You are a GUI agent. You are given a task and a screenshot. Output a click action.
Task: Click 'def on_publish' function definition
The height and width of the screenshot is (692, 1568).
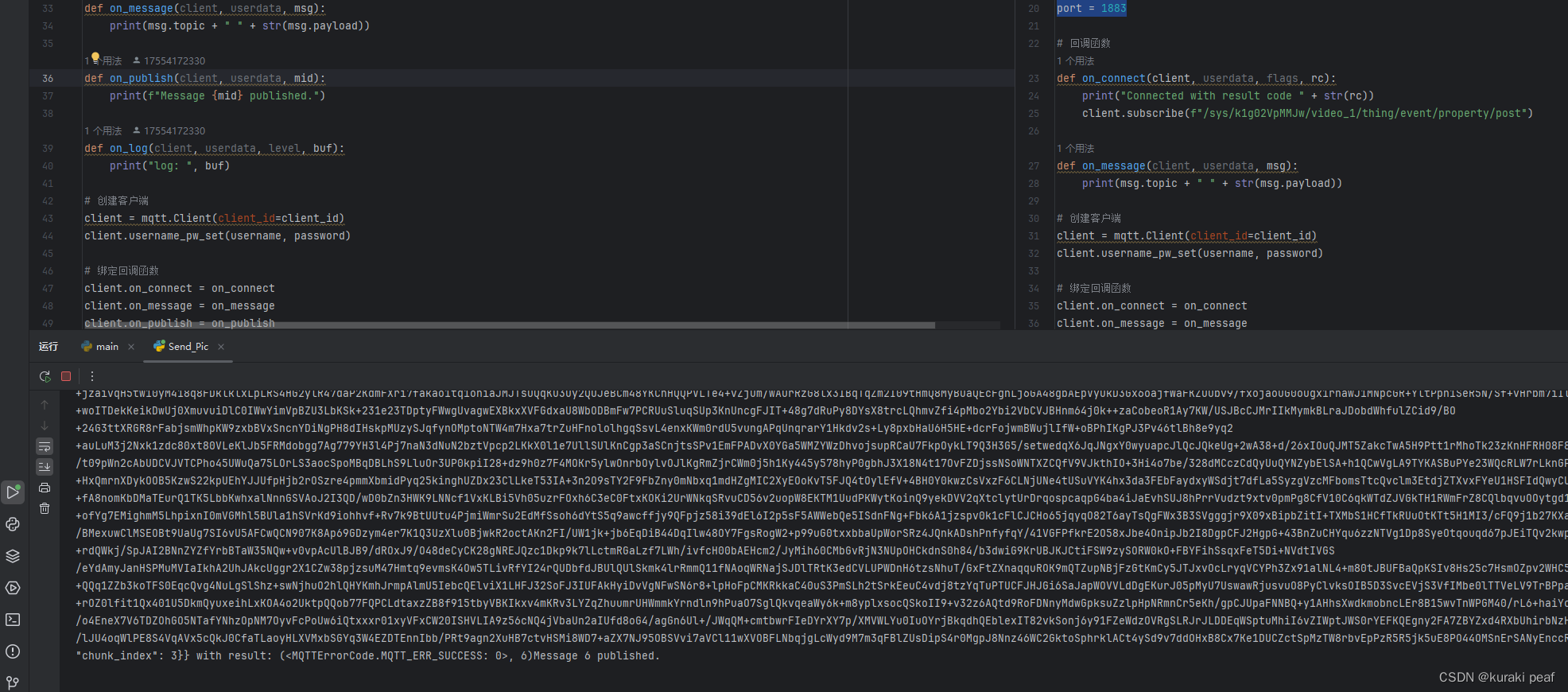pos(205,79)
